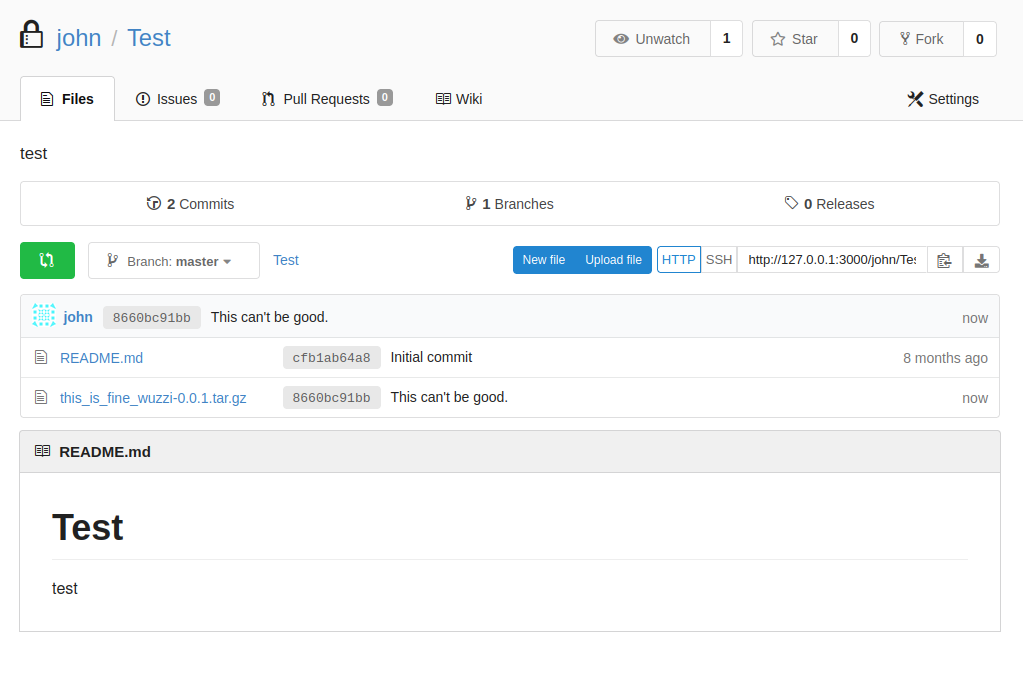This screenshot has width=1023, height=673.
Task: Open the Wiki tab
Action: coord(459,99)
